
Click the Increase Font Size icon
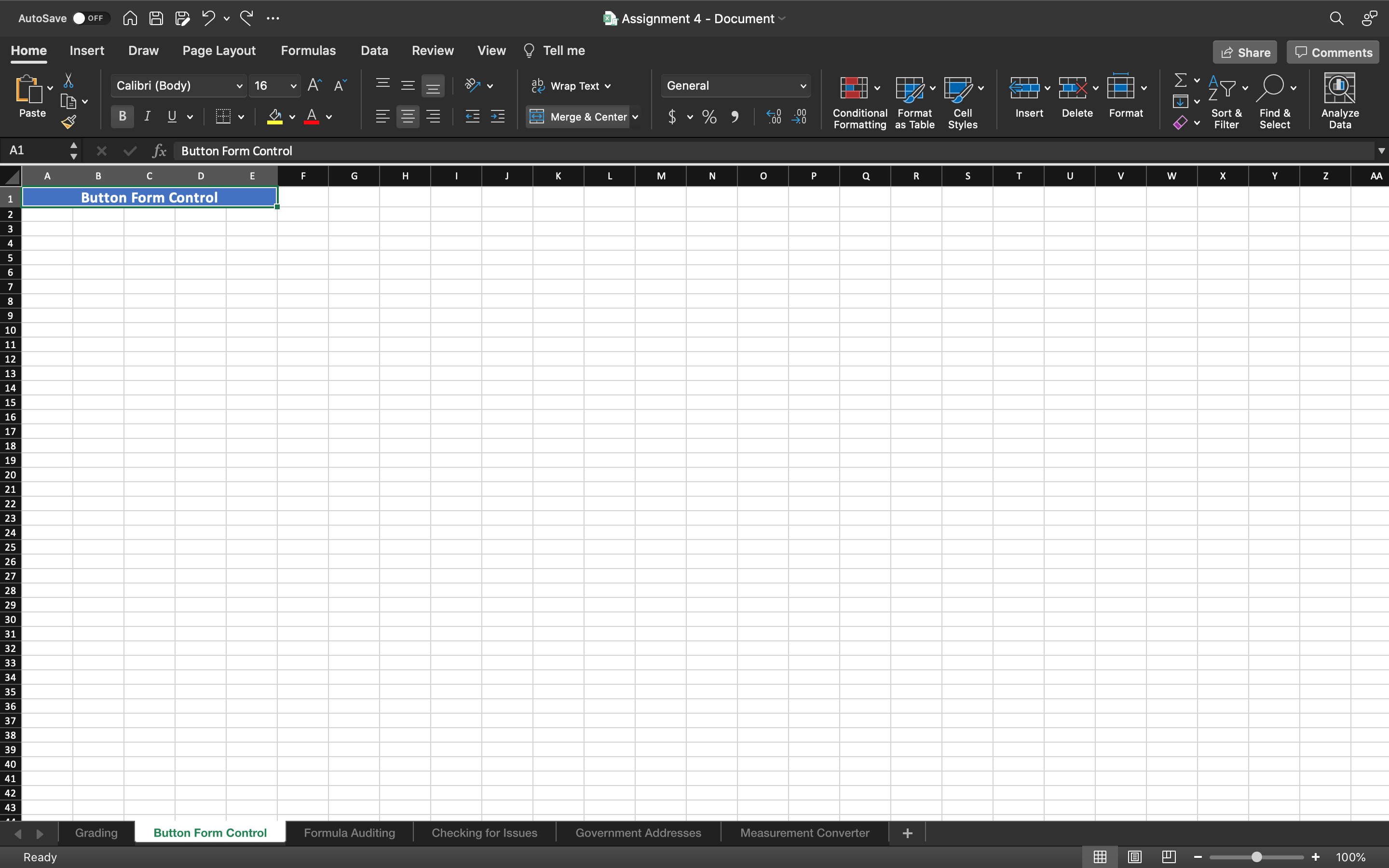[314, 85]
